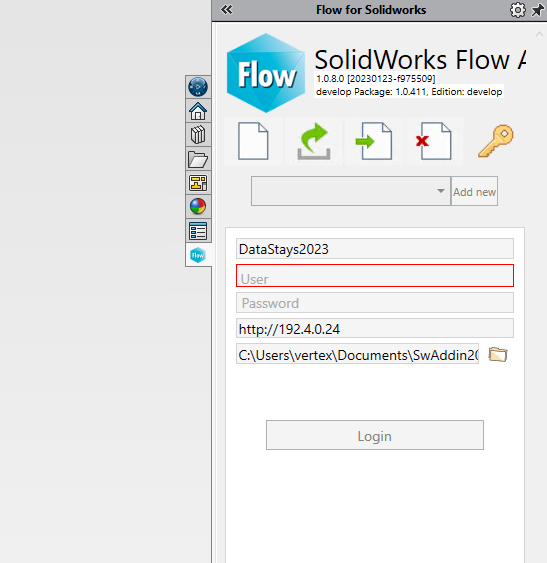Click the green arrow check-in icon
The image size is (547, 563).
tap(314, 141)
